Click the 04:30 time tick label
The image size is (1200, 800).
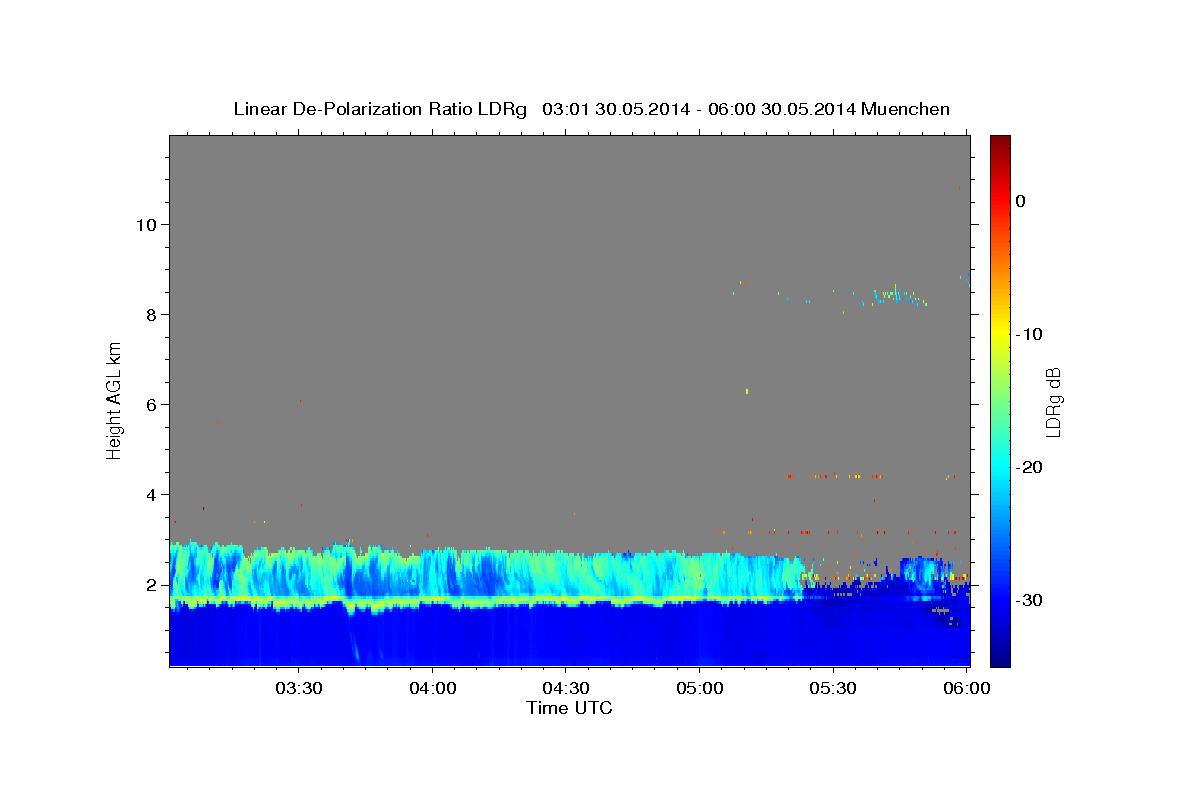[x=566, y=689]
